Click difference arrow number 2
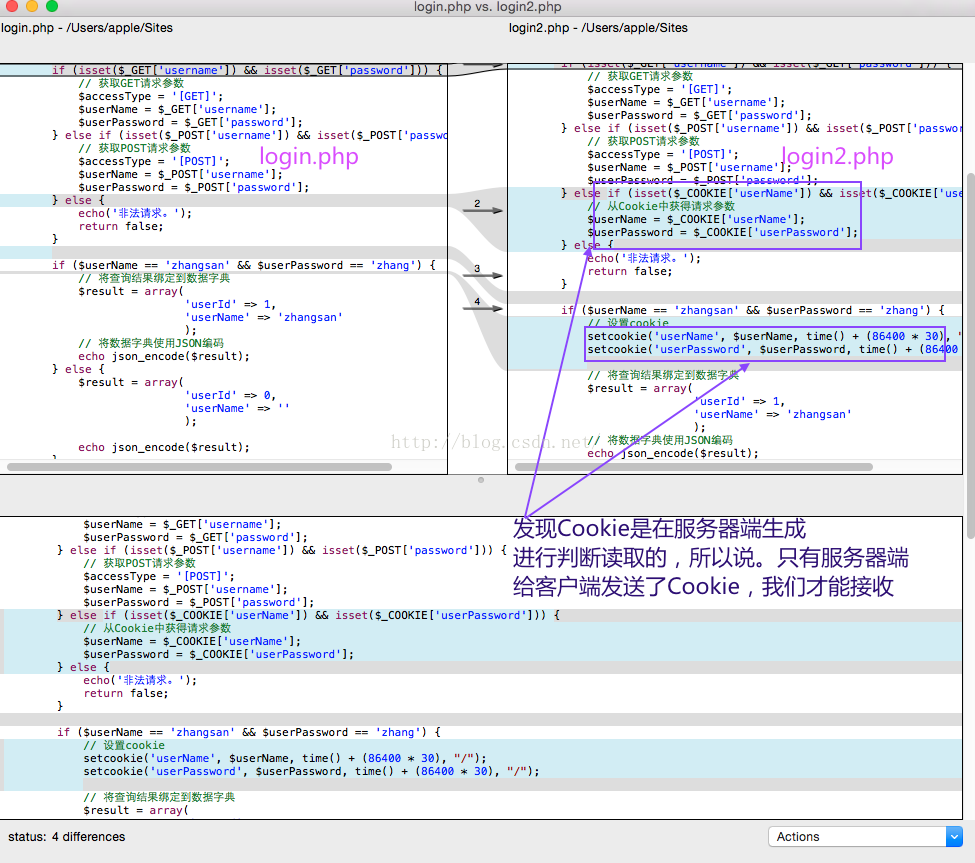 [x=482, y=210]
